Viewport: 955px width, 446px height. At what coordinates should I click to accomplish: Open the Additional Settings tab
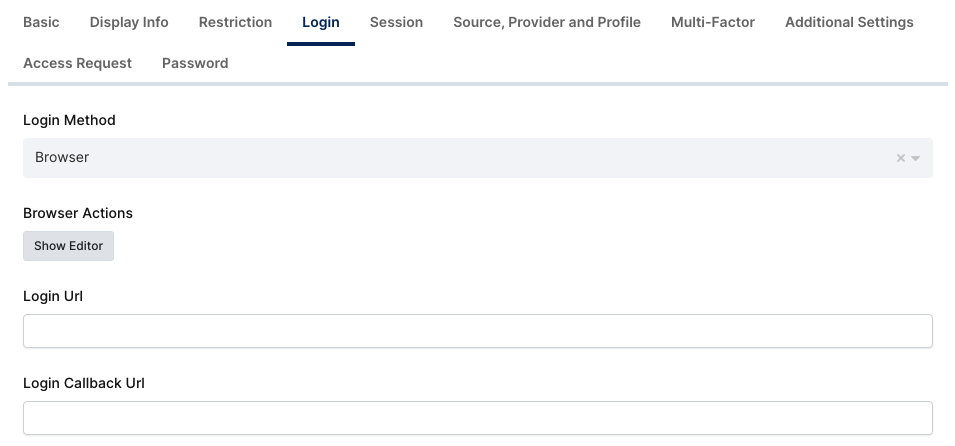[849, 22]
